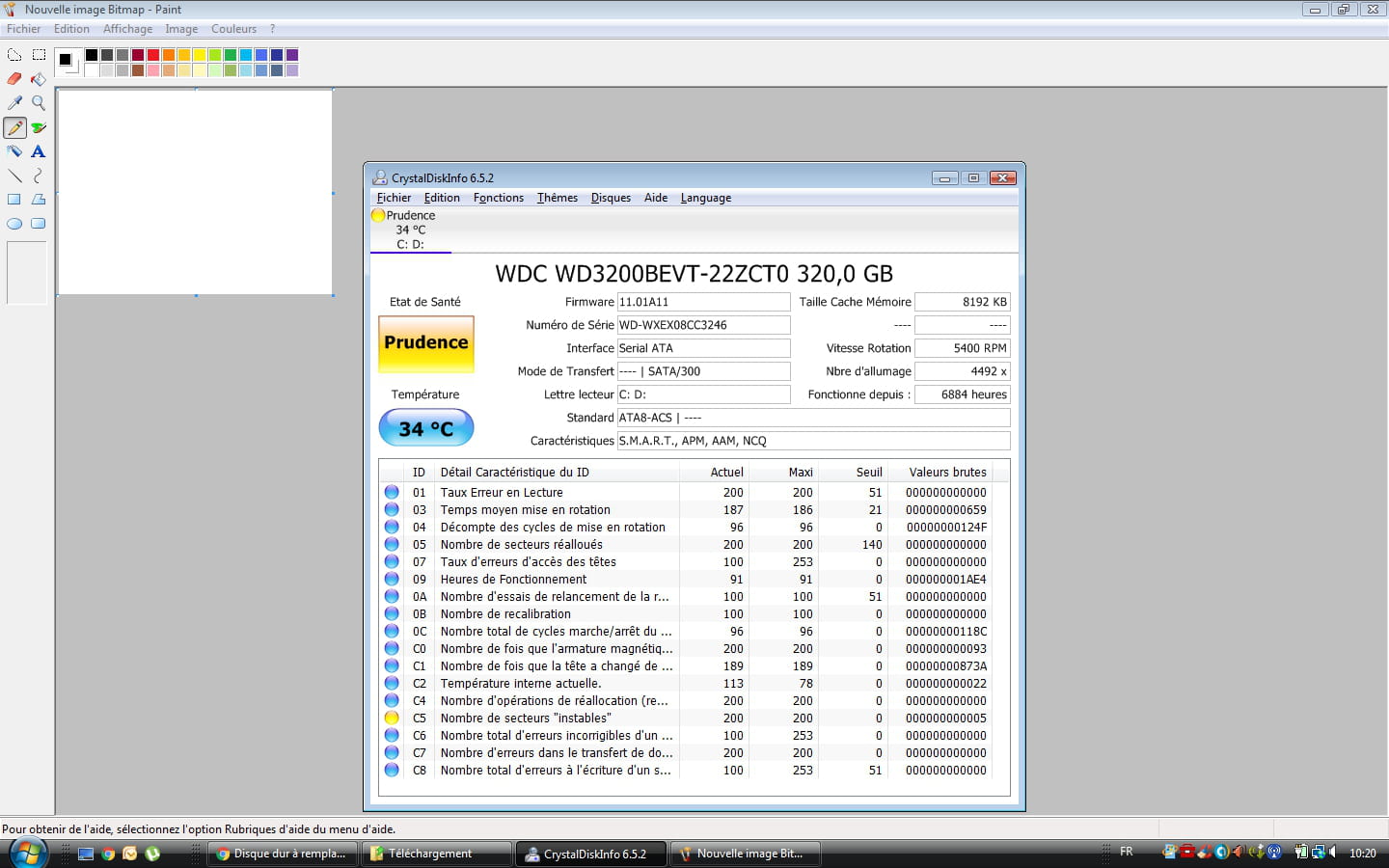Click the blue status circle for attribute 05
The height and width of the screenshot is (868, 1389).
pyautogui.click(x=392, y=544)
